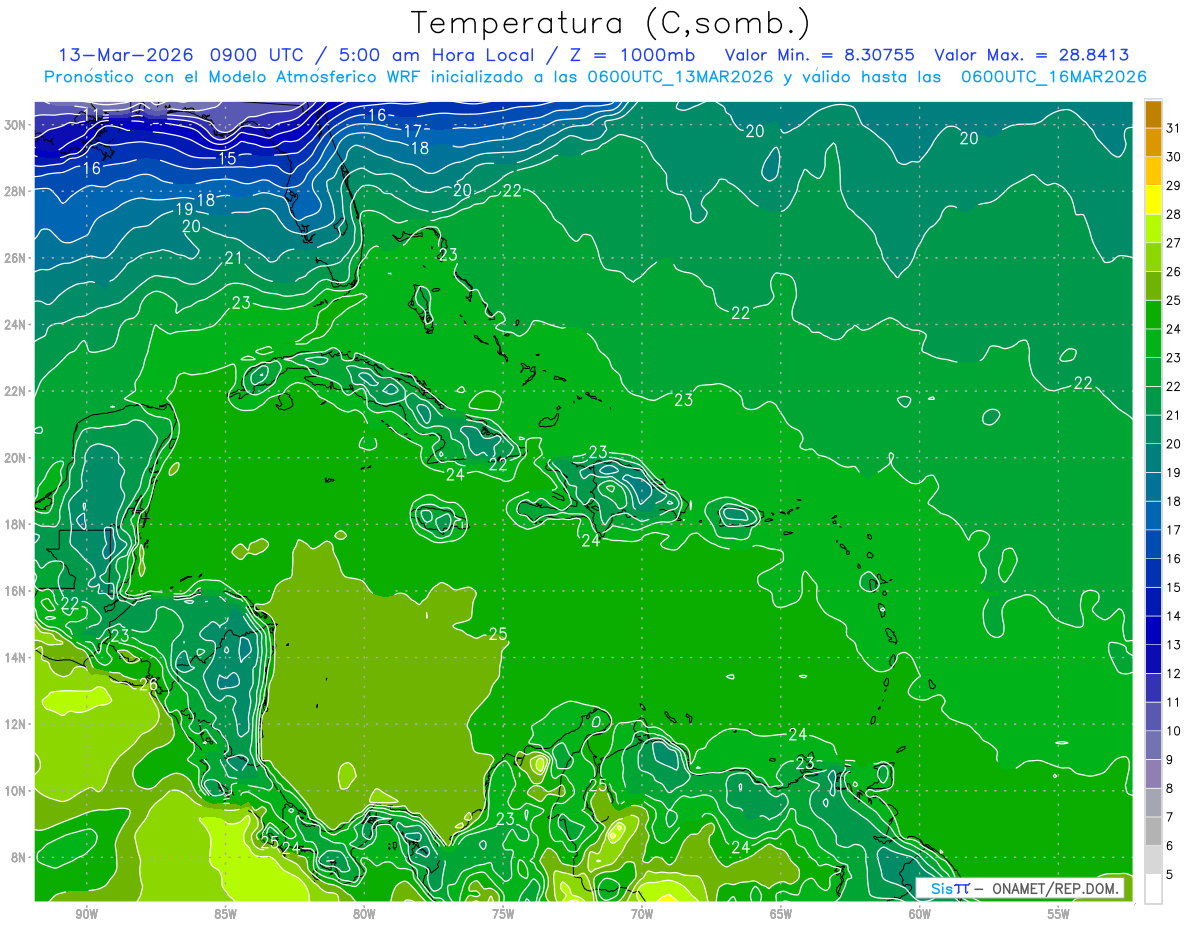Screen dimensions: 1200x927
Task: Click the "14N" latitude axis label
Action: click(15, 658)
